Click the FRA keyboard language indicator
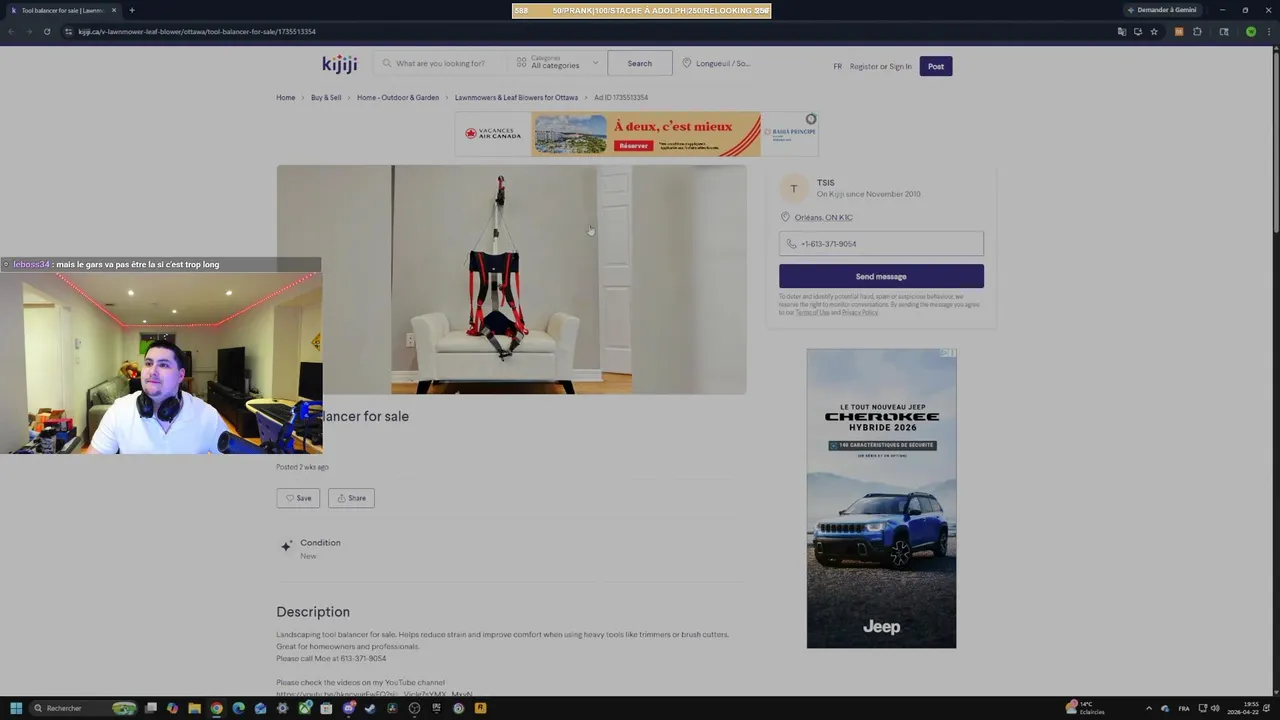Image resolution: width=1280 pixels, height=720 pixels. pyautogui.click(x=1184, y=708)
